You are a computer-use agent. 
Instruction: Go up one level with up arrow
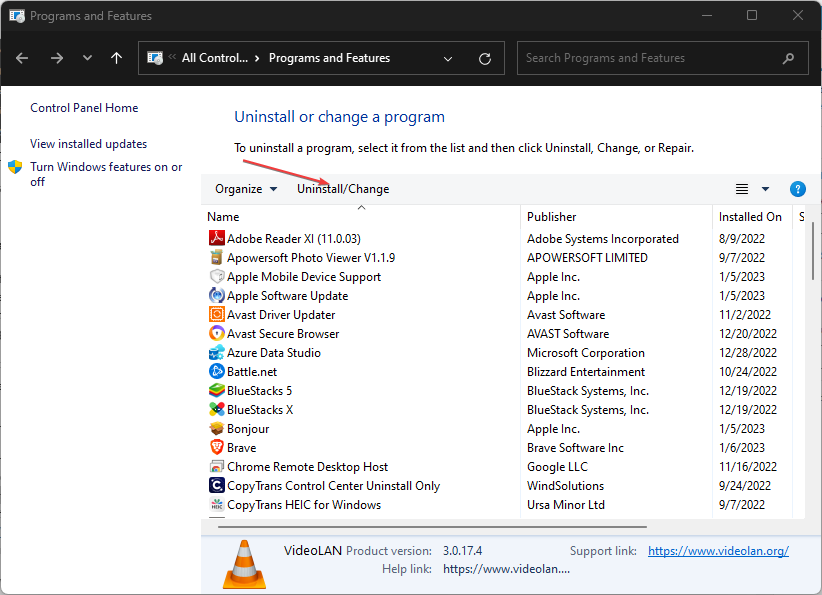click(116, 58)
